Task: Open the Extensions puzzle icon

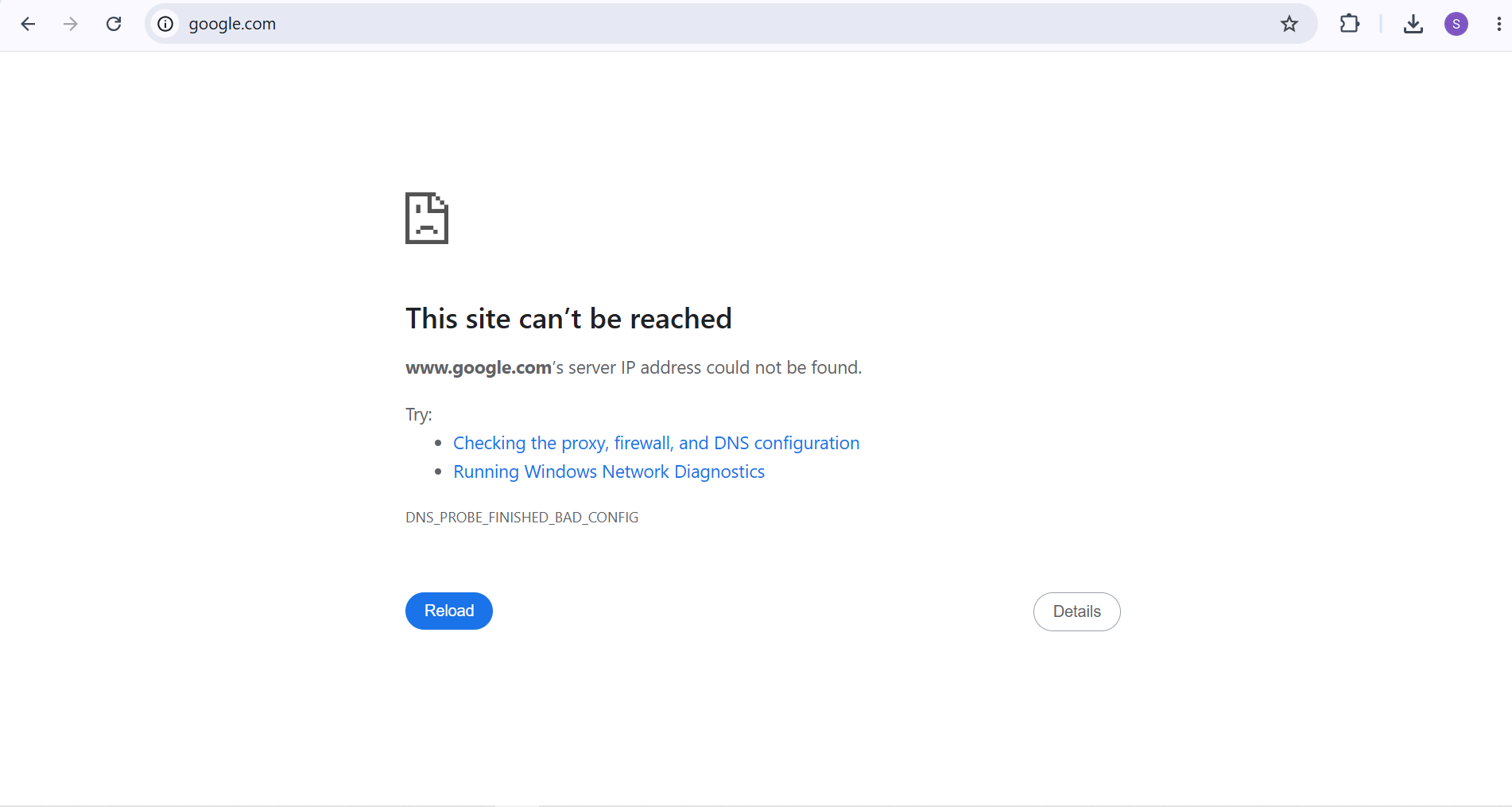Action: [x=1349, y=24]
